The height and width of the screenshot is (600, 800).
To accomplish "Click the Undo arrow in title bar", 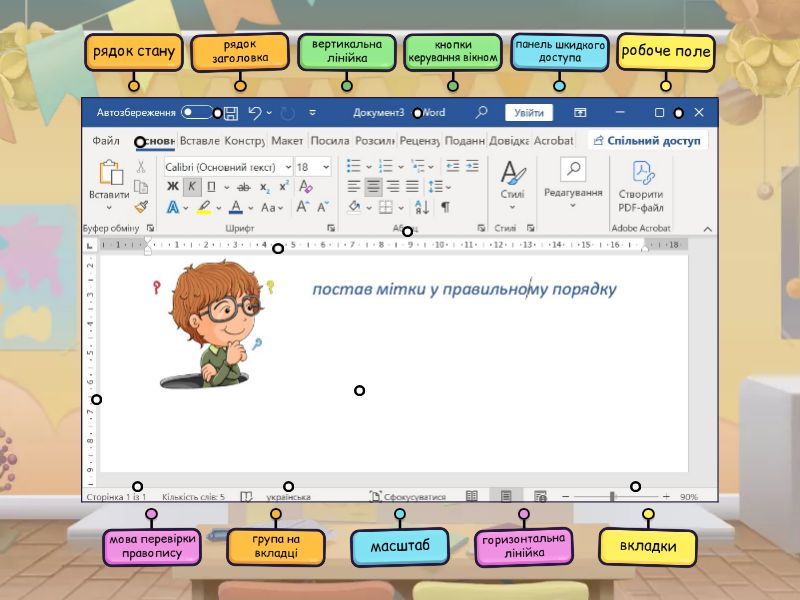I will point(255,113).
